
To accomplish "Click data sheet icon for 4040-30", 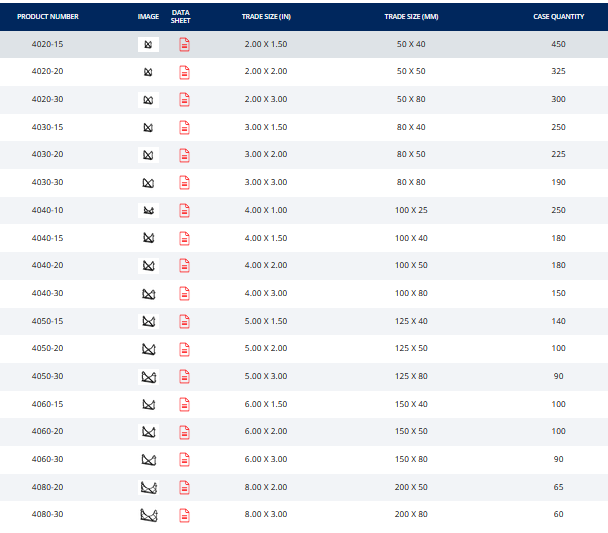I will [x=184, y=293].
